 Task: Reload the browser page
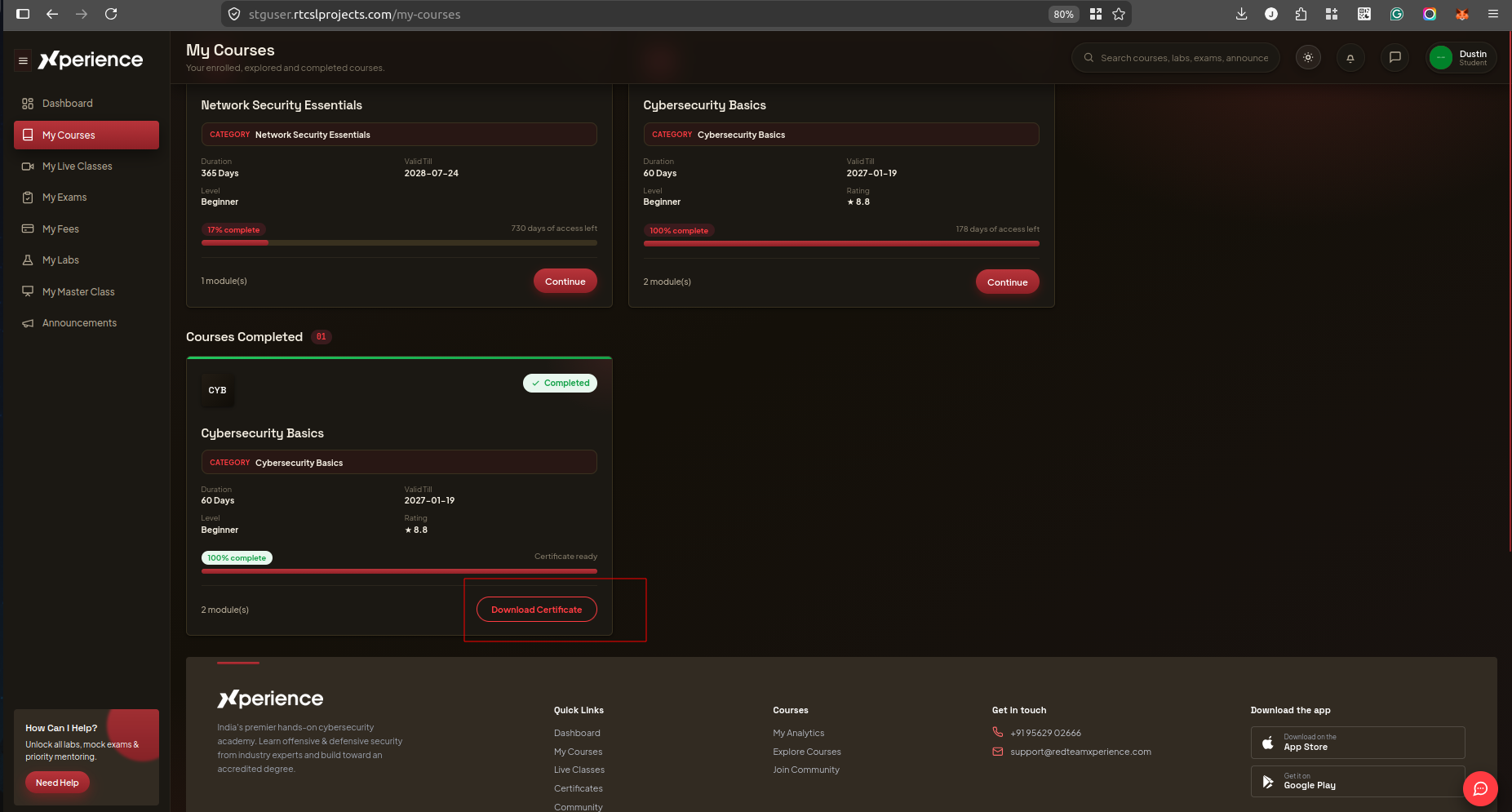[111, 14]
